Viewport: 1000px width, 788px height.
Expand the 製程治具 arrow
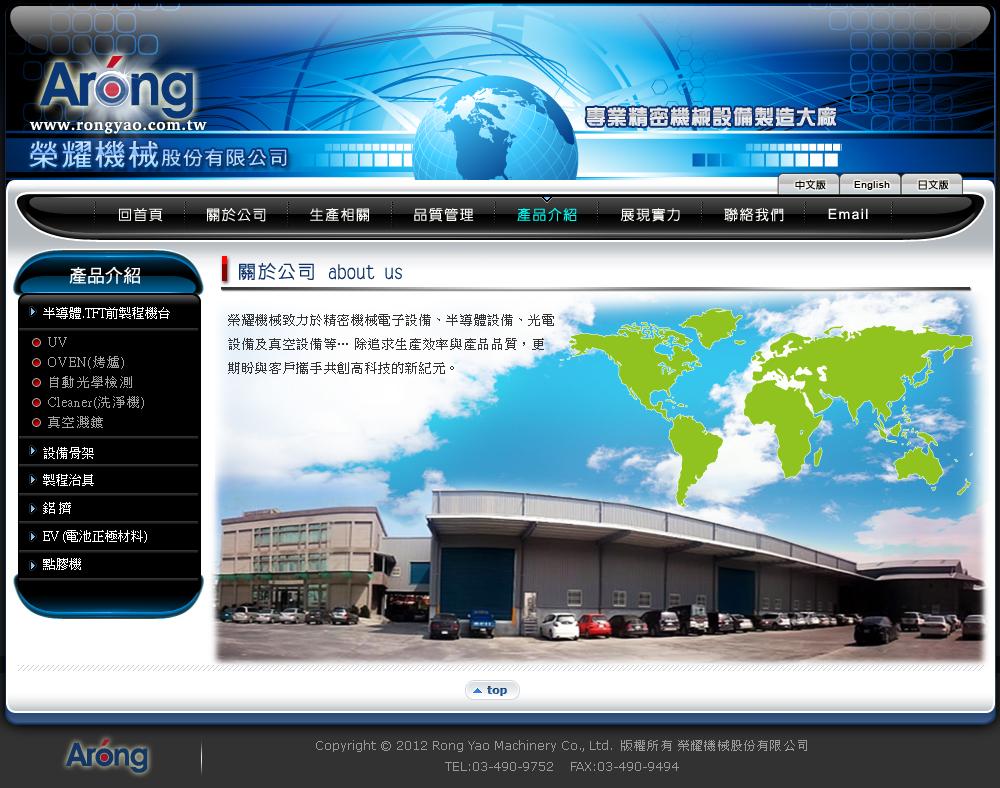coord(33,479)
